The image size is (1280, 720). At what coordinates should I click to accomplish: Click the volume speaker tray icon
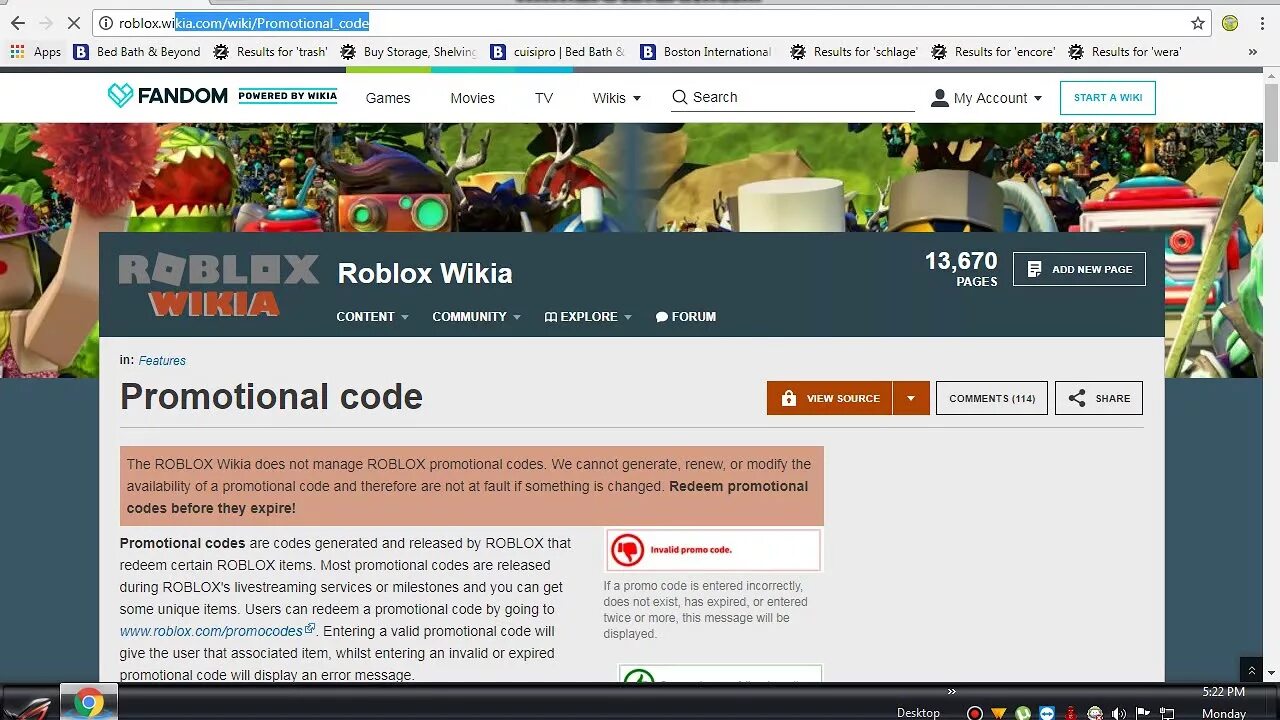pos(1119,713)
